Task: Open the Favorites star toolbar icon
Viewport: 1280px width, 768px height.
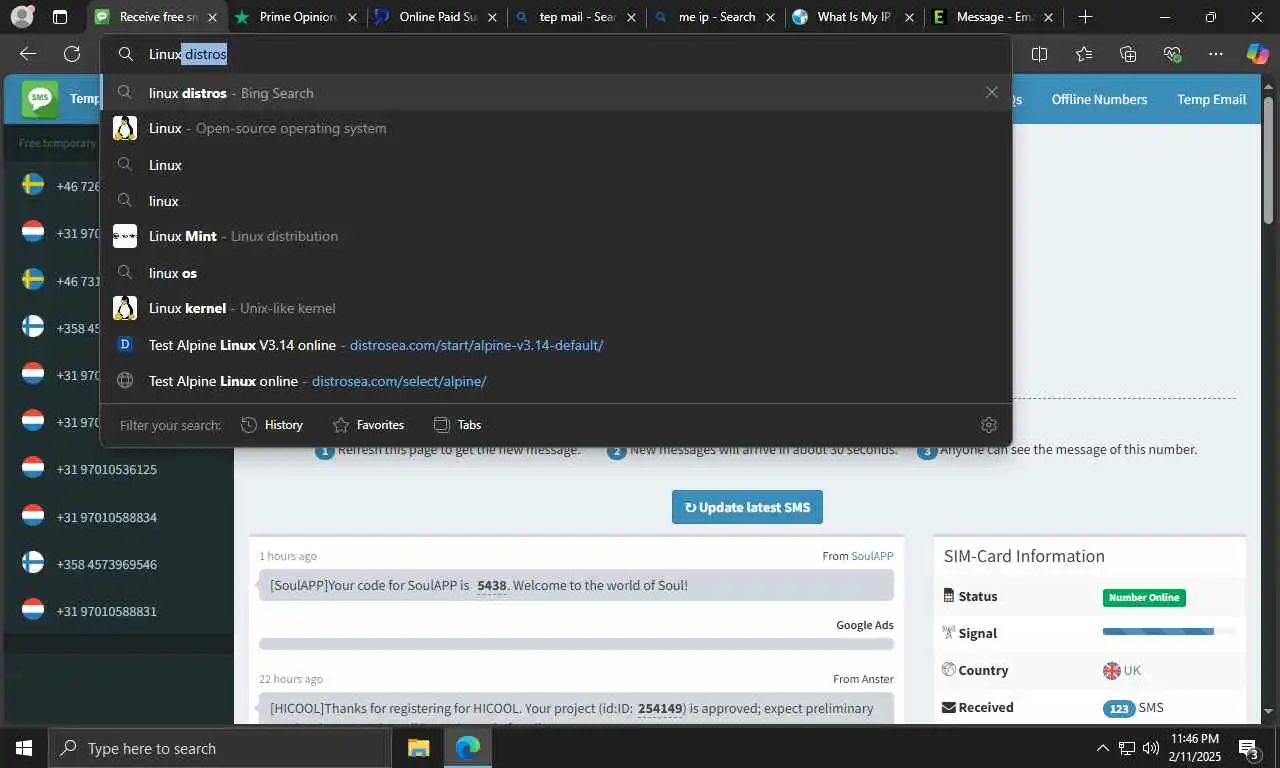Action: pos(1084,54)
